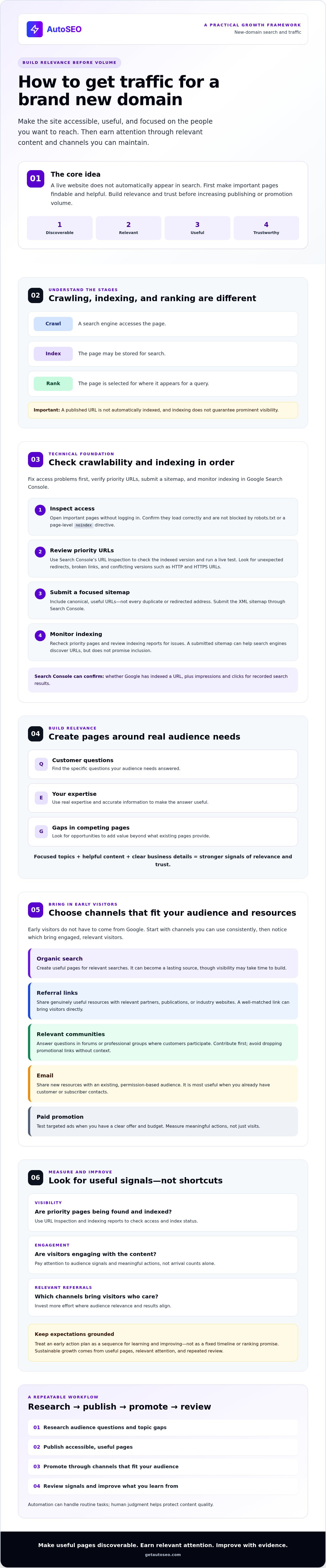Viewport: 326px width, 1568px height.
Task: Click workflow row 'Research audience questions and topic gaps'
Action: click(163, 1427)
